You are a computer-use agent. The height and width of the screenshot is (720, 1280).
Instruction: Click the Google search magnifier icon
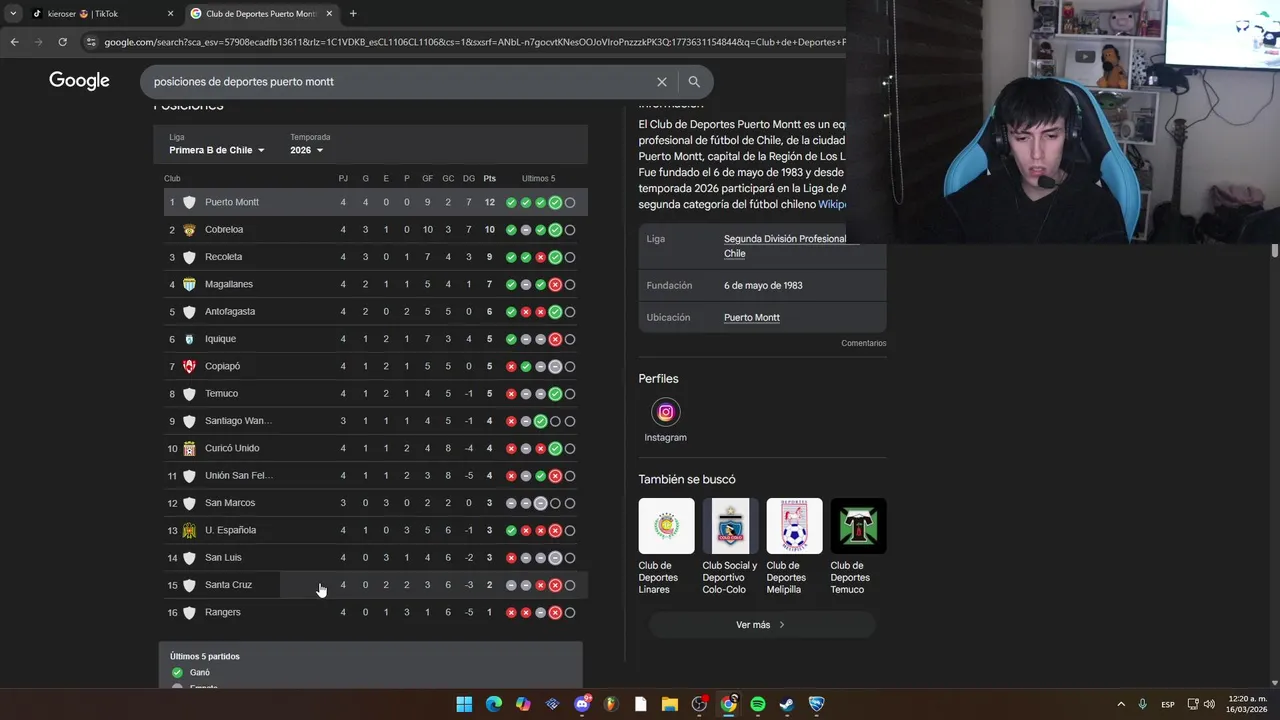694,82
